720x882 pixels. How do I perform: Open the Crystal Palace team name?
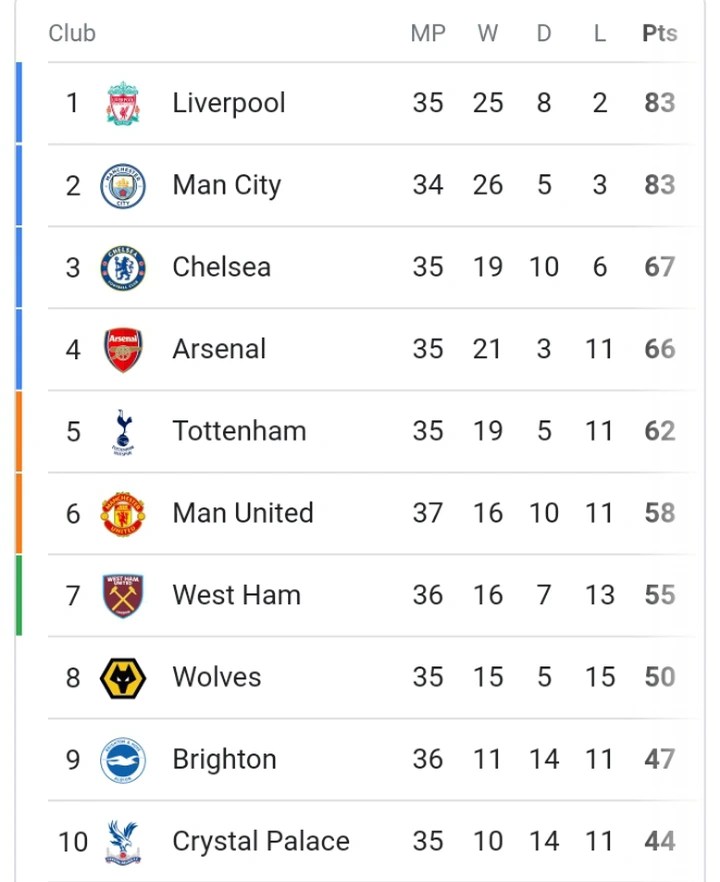coord(261,841)
